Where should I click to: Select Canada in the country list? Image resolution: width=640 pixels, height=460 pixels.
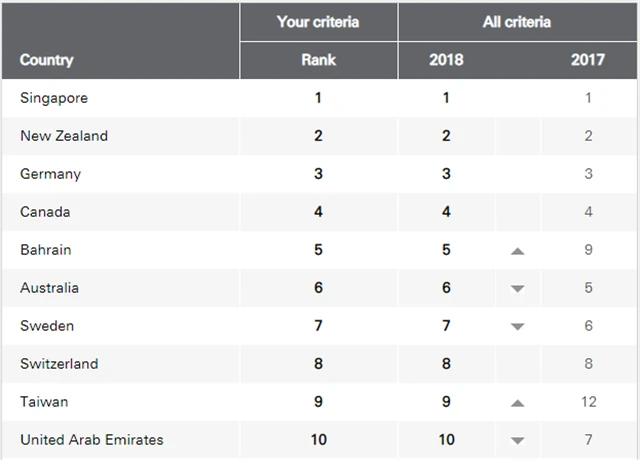tap(45, 212)
